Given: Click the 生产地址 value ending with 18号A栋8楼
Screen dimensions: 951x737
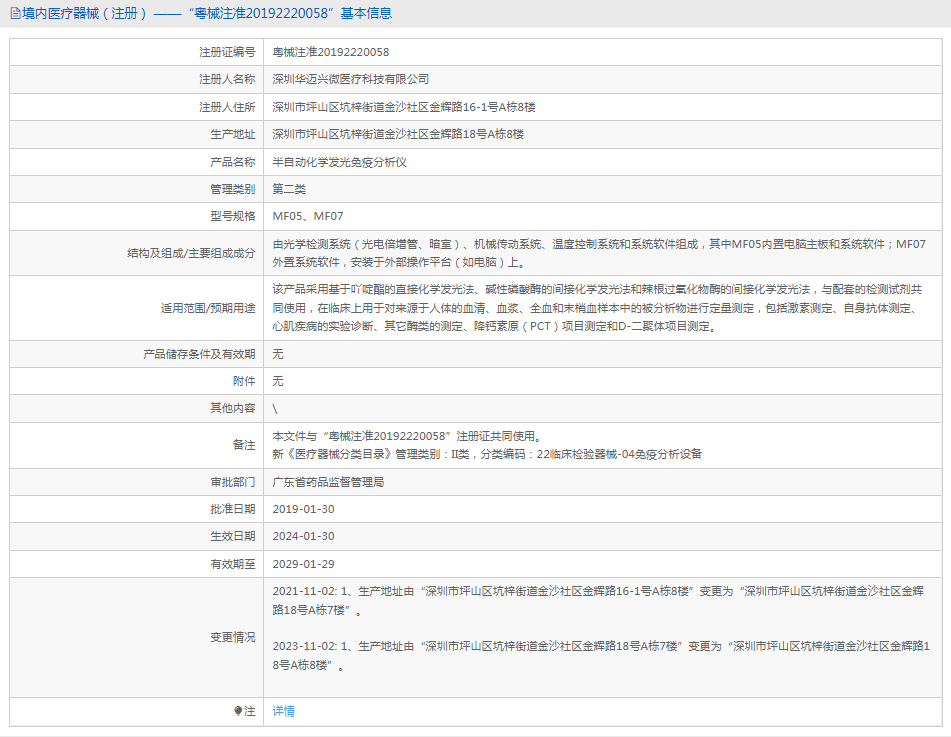Looking at the screenshot, I should [398, 134].
